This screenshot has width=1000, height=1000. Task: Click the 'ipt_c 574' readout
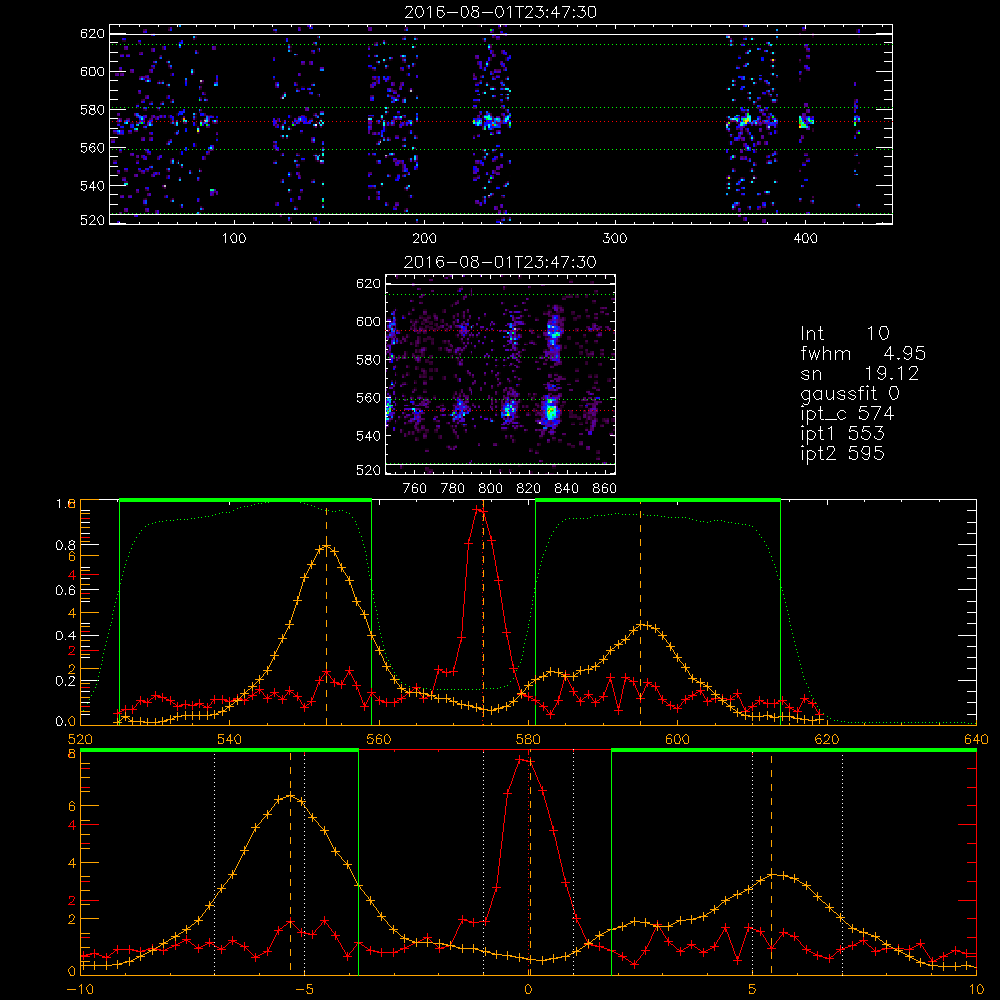point(848,414)
